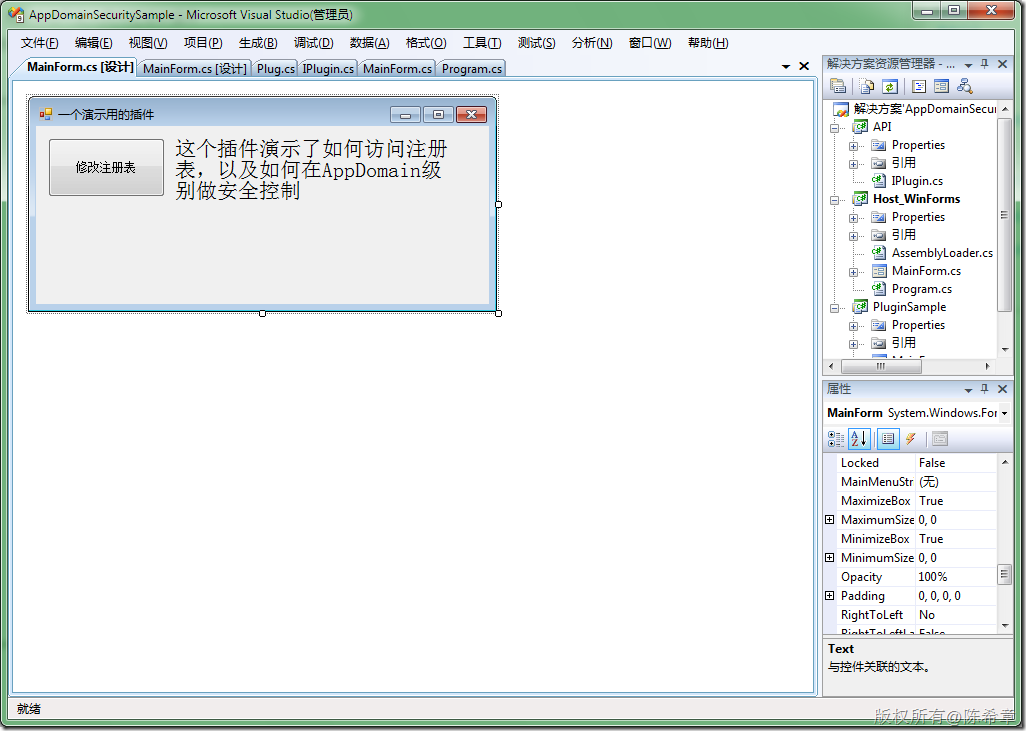Show Events with the lightning bolt icon
Viewport: 1026px width, 731px height.
click(910, 438)
